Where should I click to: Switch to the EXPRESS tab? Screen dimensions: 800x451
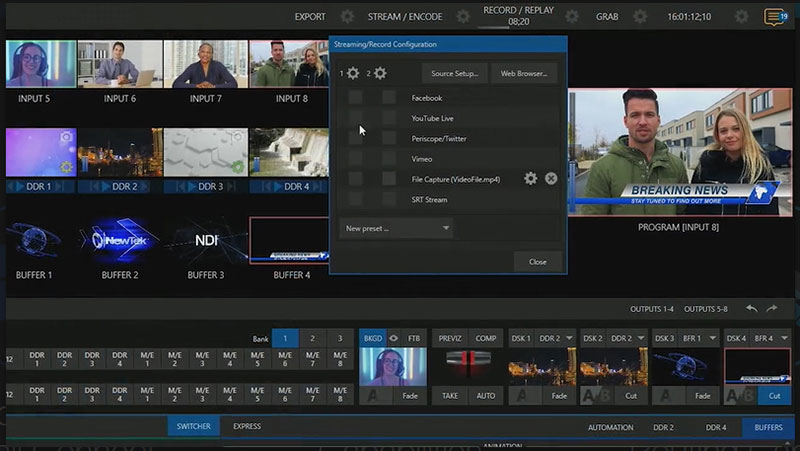[247, 427]
